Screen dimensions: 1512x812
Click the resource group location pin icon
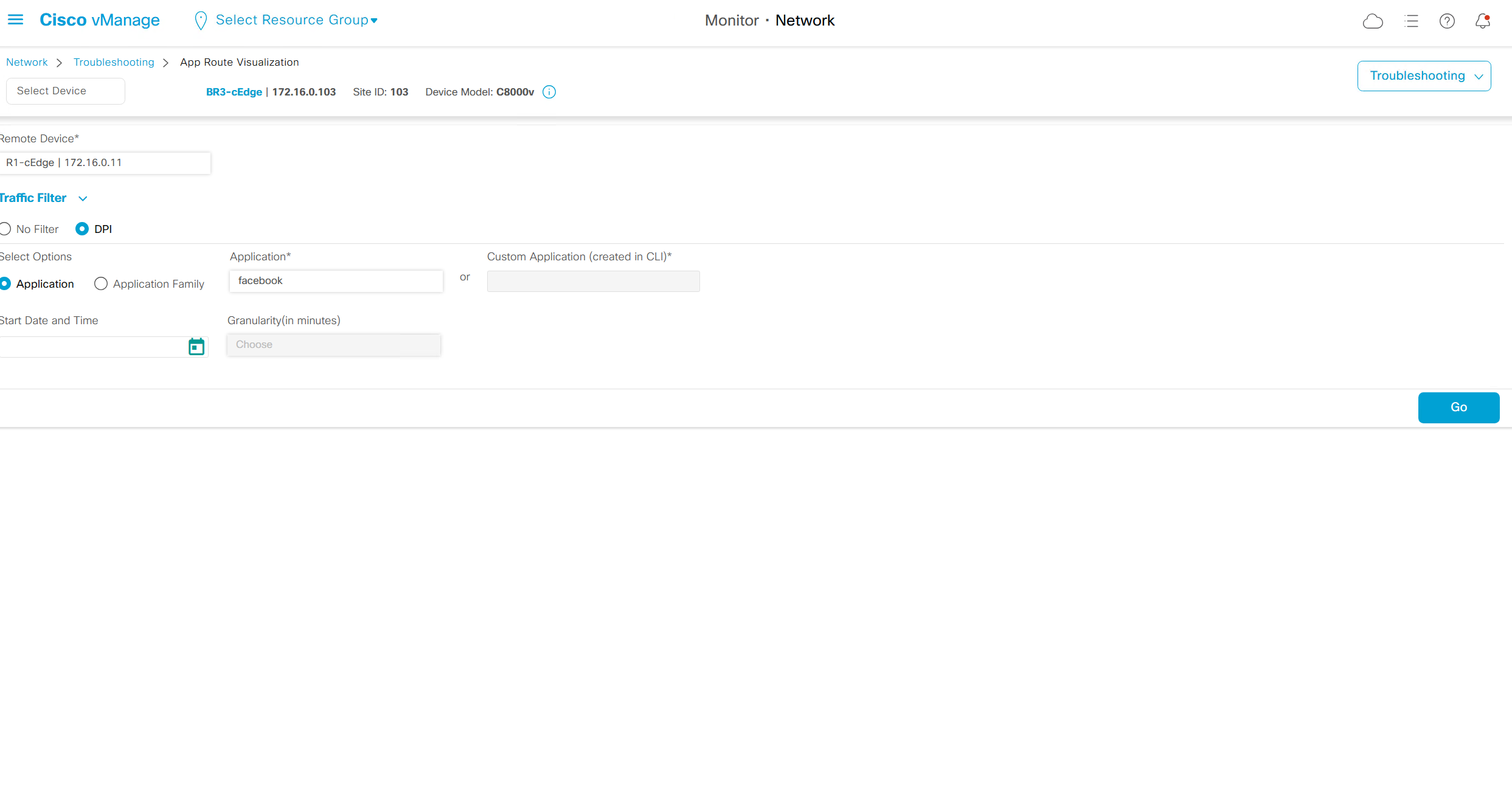point(200,21)
